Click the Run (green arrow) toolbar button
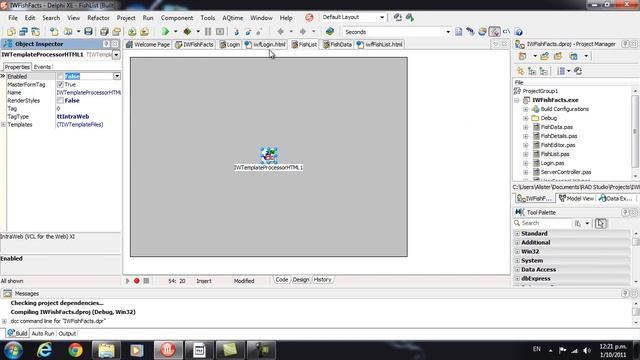This screenshot has height=360, width=640. coord(165,31)
